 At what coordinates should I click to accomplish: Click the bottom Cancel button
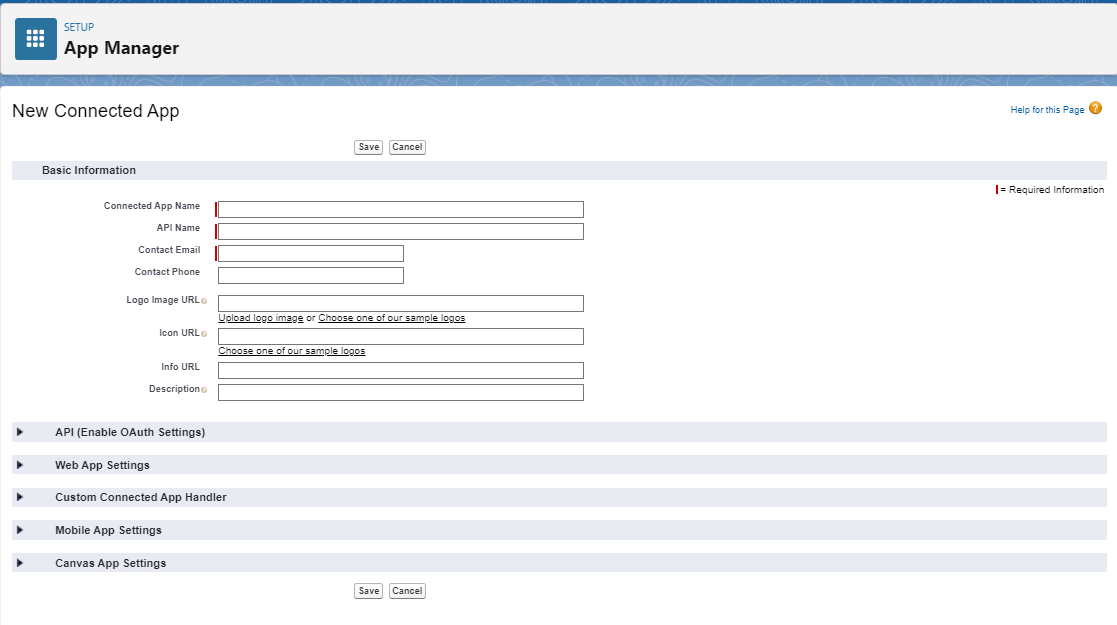(407, 591)
